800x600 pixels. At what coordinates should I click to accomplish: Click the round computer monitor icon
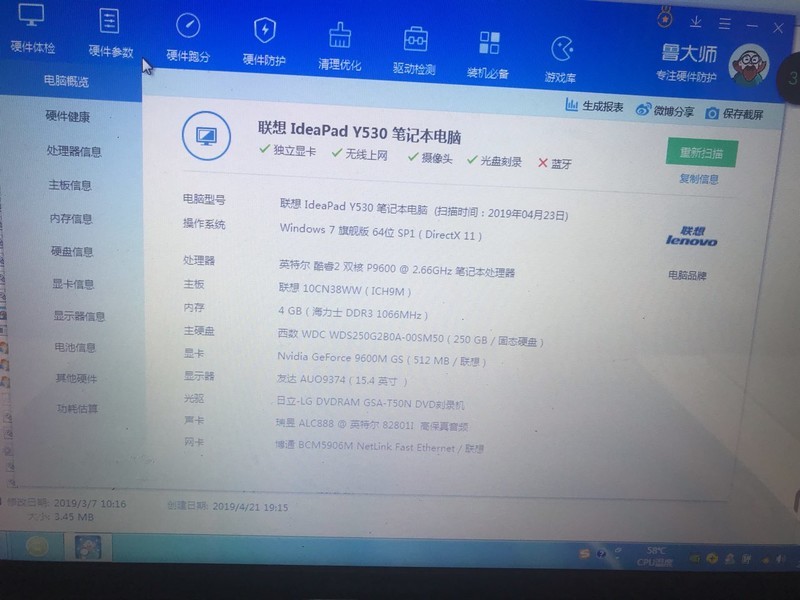point(206,136)
